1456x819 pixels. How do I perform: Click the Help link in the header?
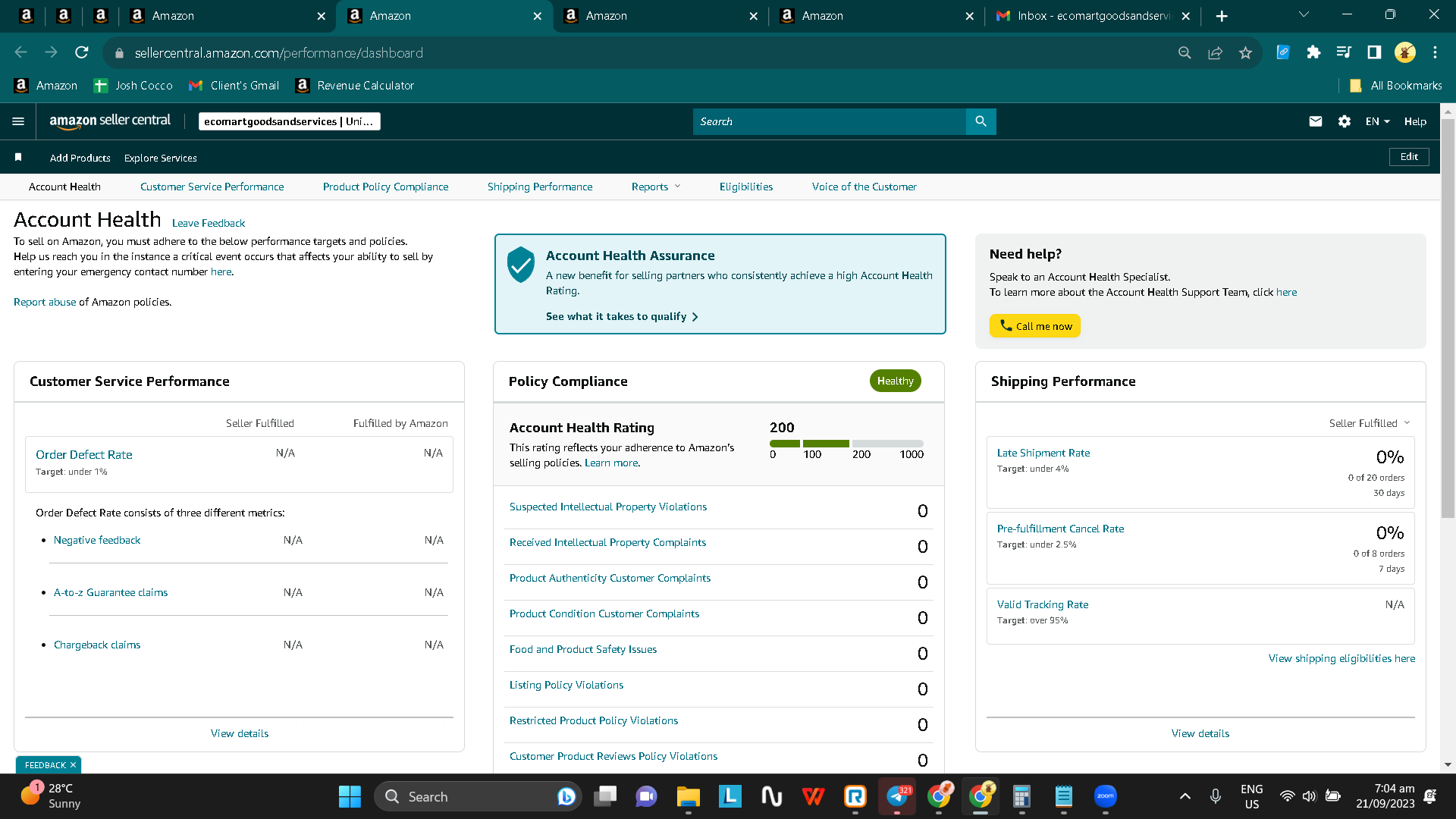pos(1415,121)
